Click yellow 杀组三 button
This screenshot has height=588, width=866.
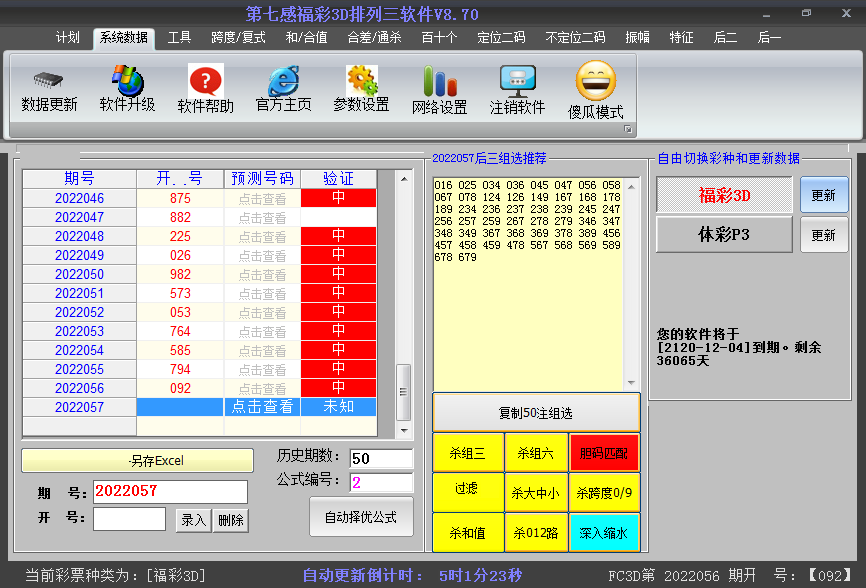tap(468, 453)
